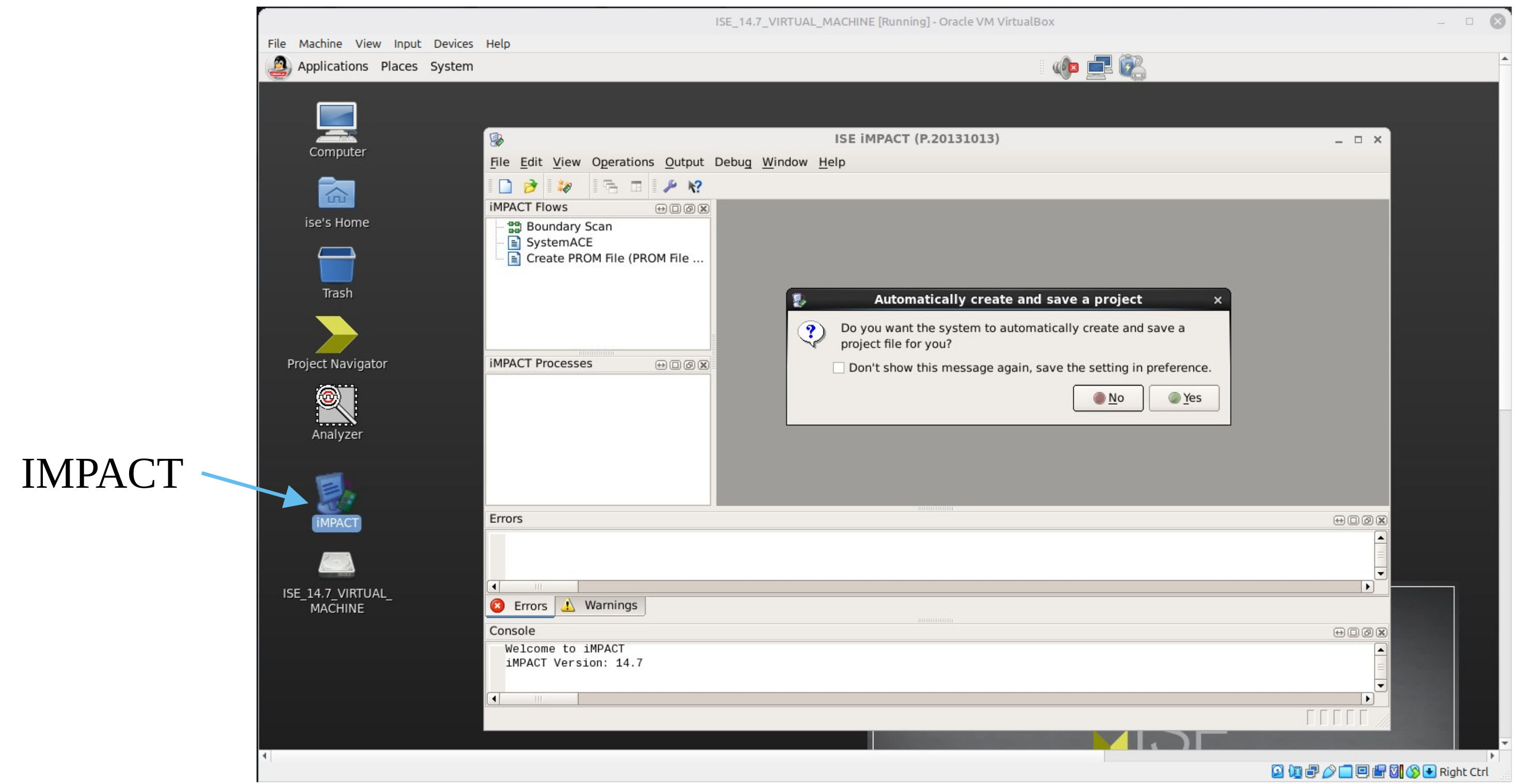Select the ise's Home folder icon
This screenshot has height=784, width=1514.
coord(337,202)
